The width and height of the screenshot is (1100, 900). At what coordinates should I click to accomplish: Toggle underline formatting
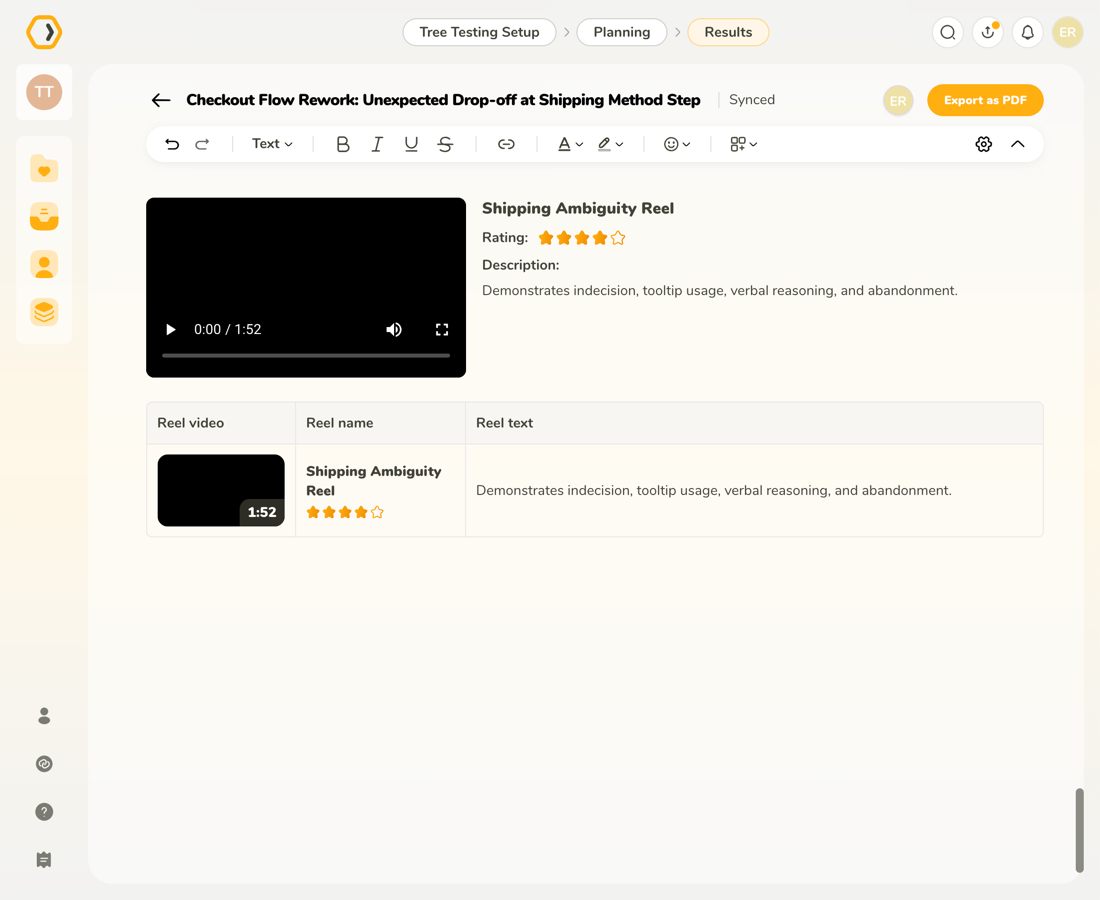(x=411, y=144)
